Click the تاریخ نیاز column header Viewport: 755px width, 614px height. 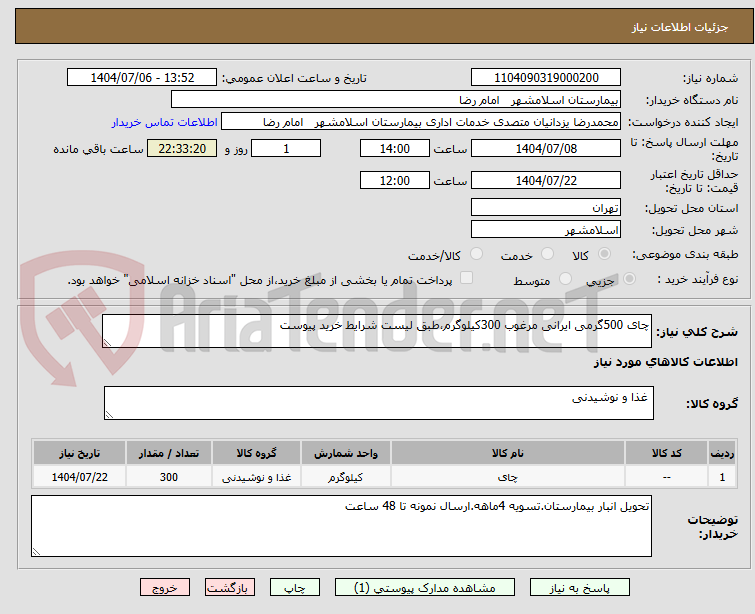pyautogui.click(x=79, y=453)
